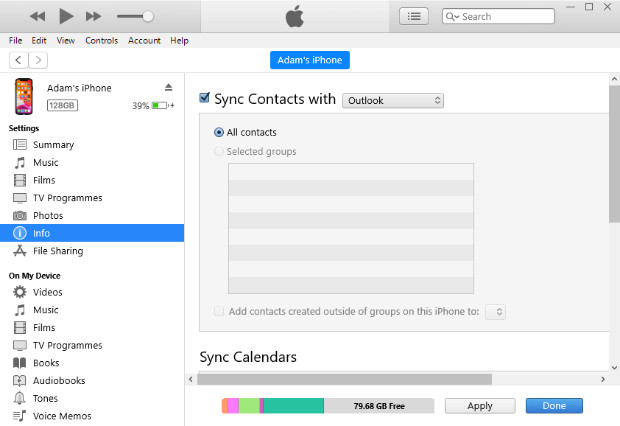Open the Help menu
Image resolution: width=620 pixels, height=426 pixels.
[x=179, y=40]
